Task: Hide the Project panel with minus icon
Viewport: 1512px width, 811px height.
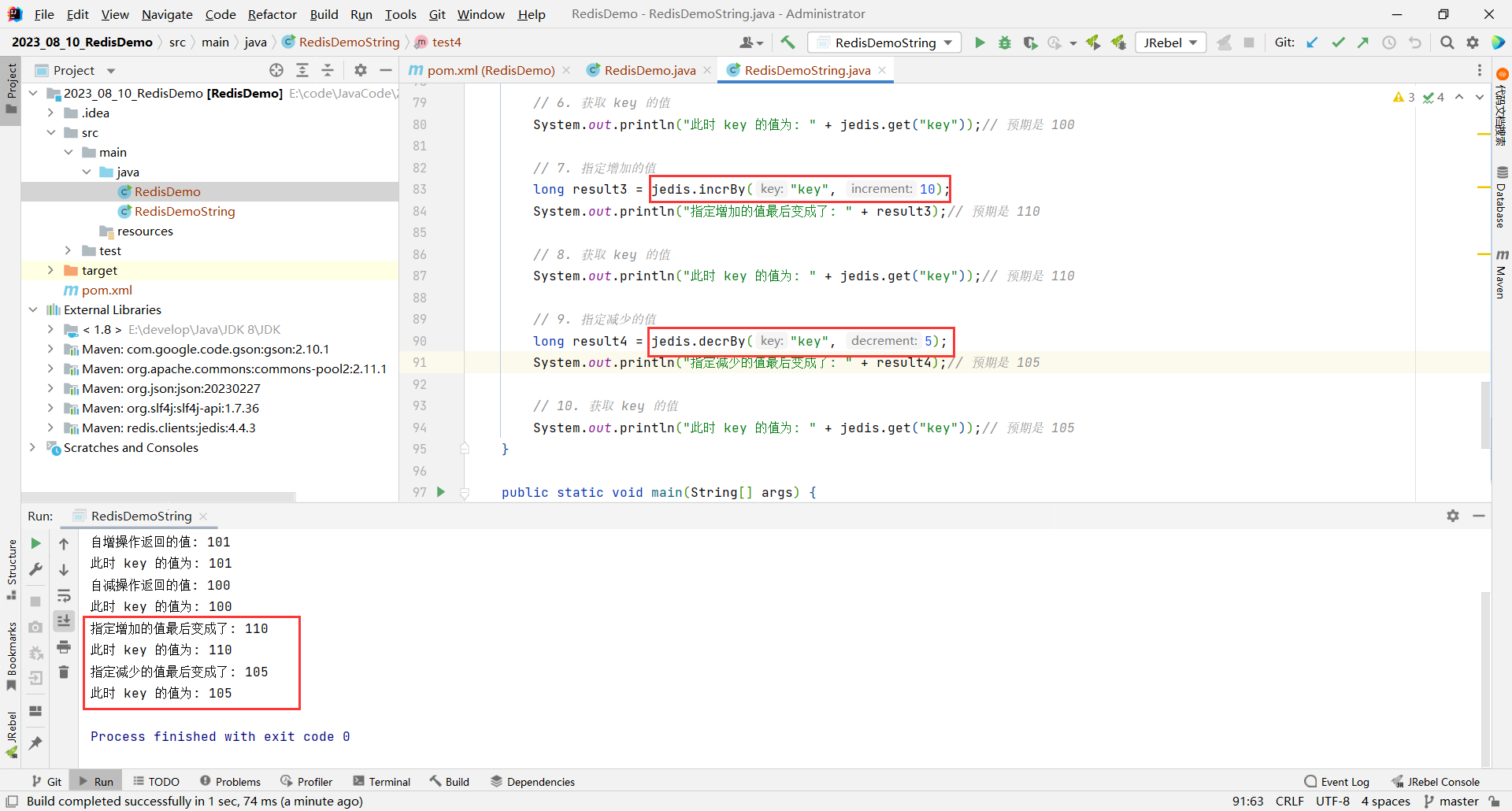Action: [385, 70]
